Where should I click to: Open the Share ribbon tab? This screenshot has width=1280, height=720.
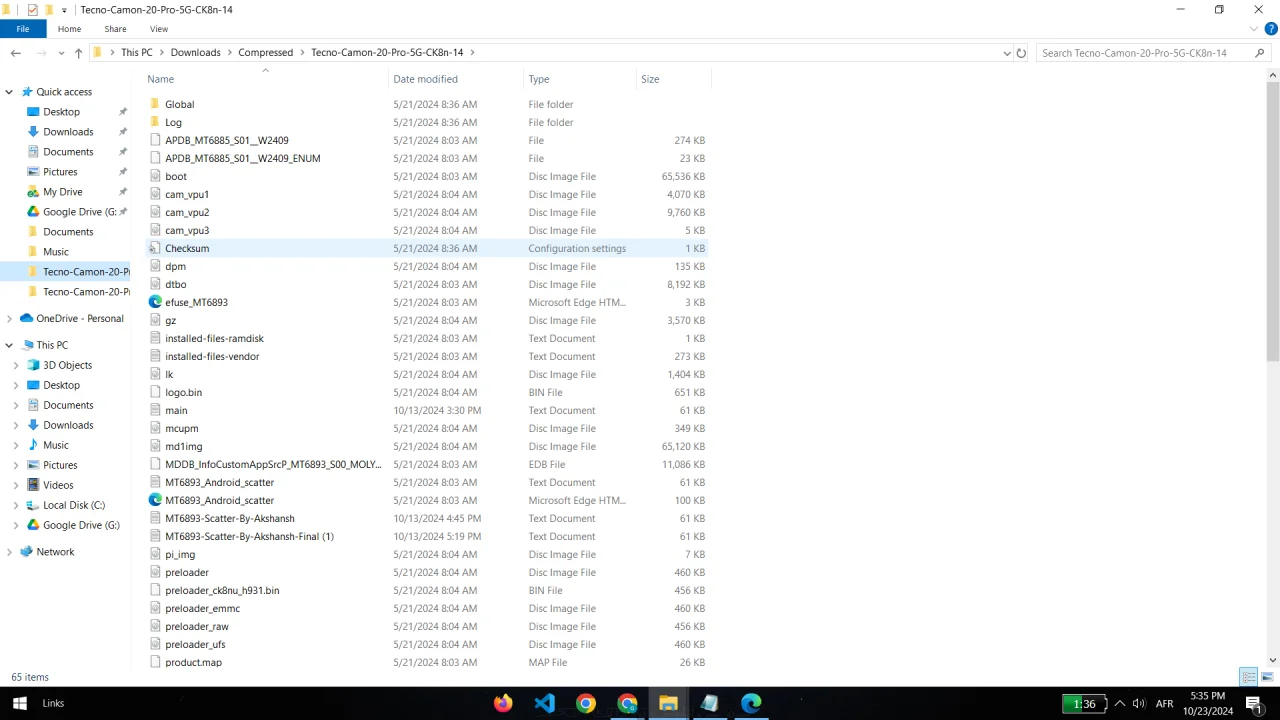click(x=115, y=29)
